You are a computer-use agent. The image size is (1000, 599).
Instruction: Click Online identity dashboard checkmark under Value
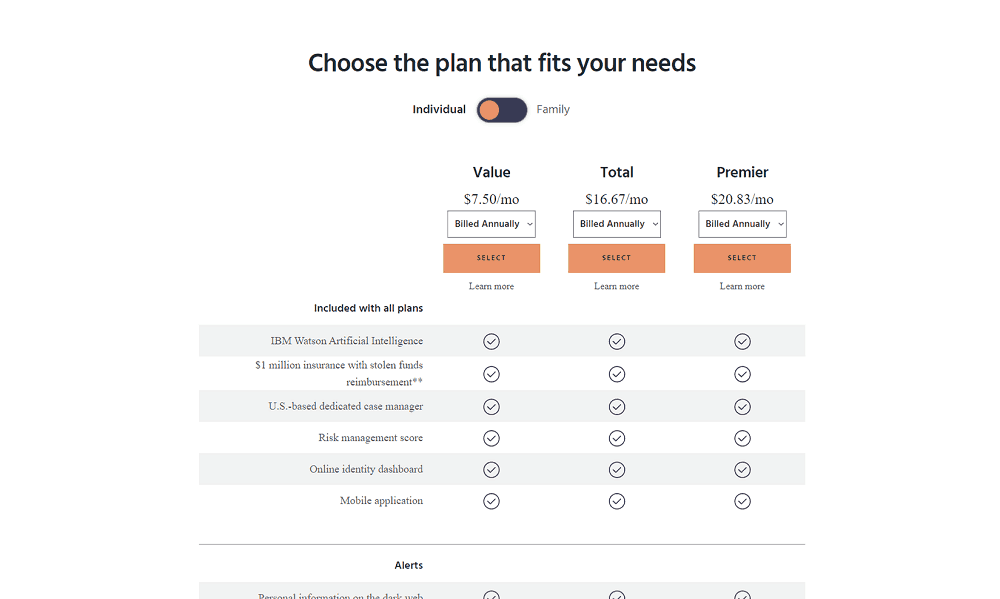tap(491, 470)
